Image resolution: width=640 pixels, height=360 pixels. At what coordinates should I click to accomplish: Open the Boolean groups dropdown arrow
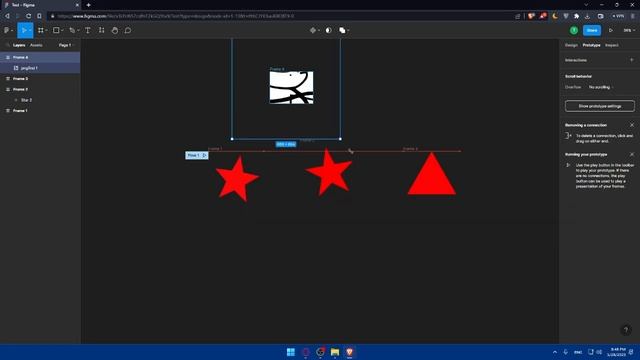(348, 31)
